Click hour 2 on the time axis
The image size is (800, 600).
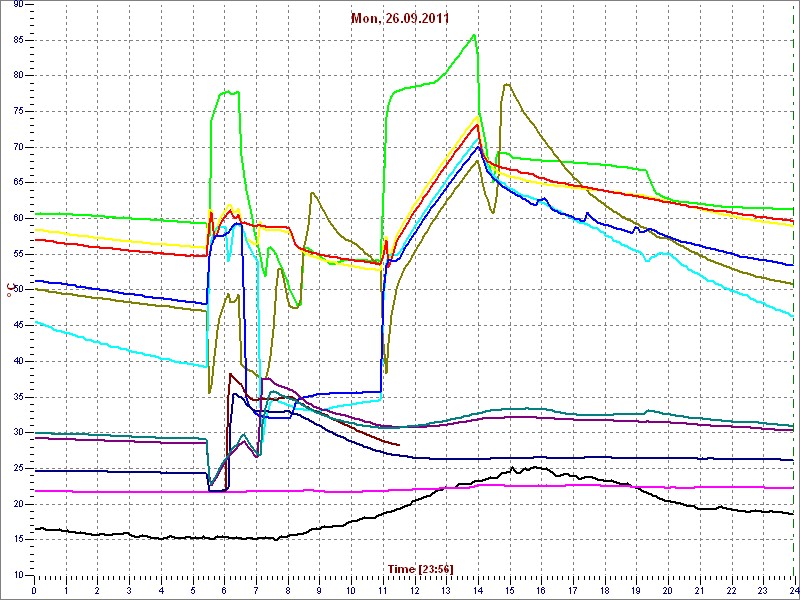tap(97, 590)
